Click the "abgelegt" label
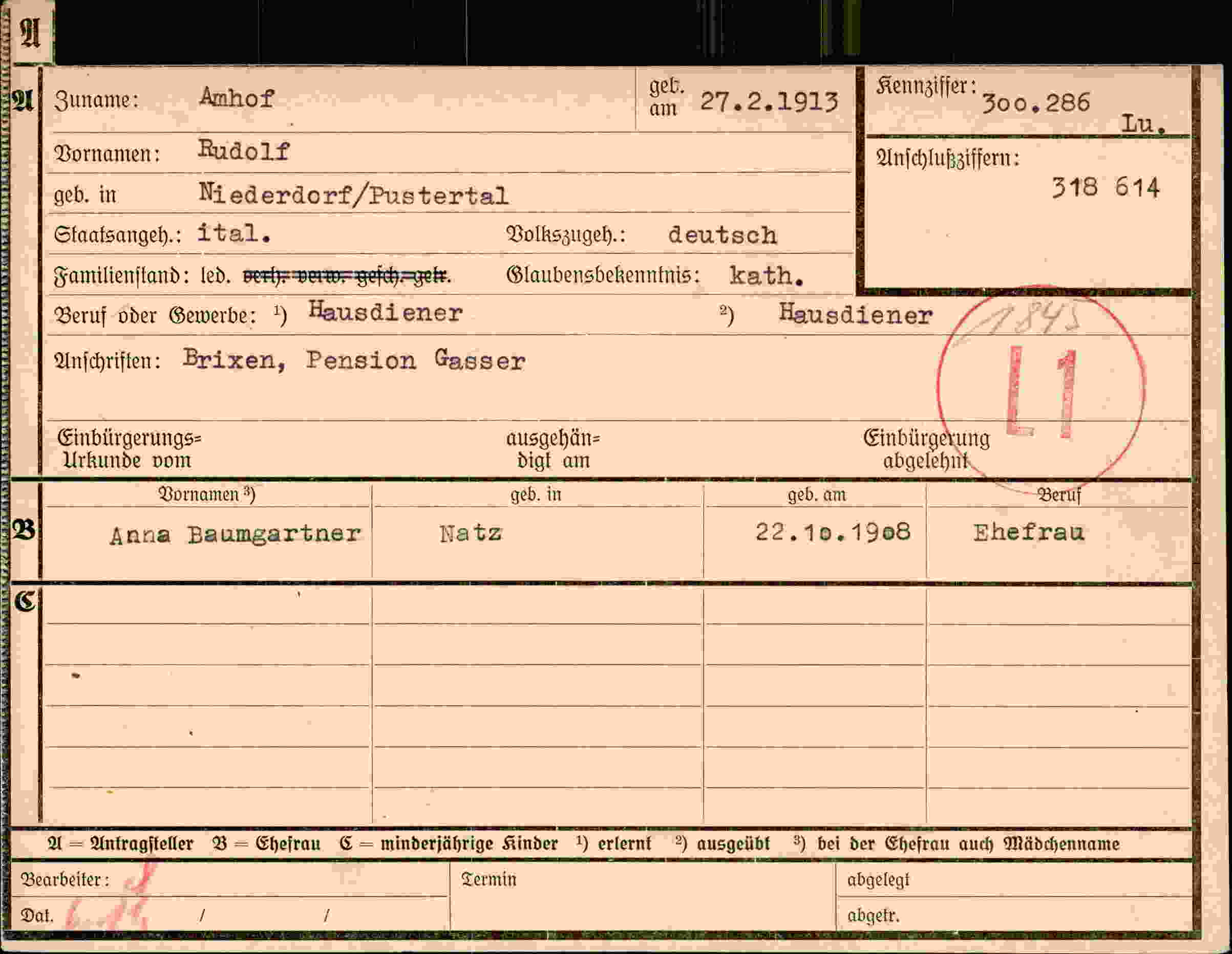This screenshot has width=1232, height=954. (878, 880)
